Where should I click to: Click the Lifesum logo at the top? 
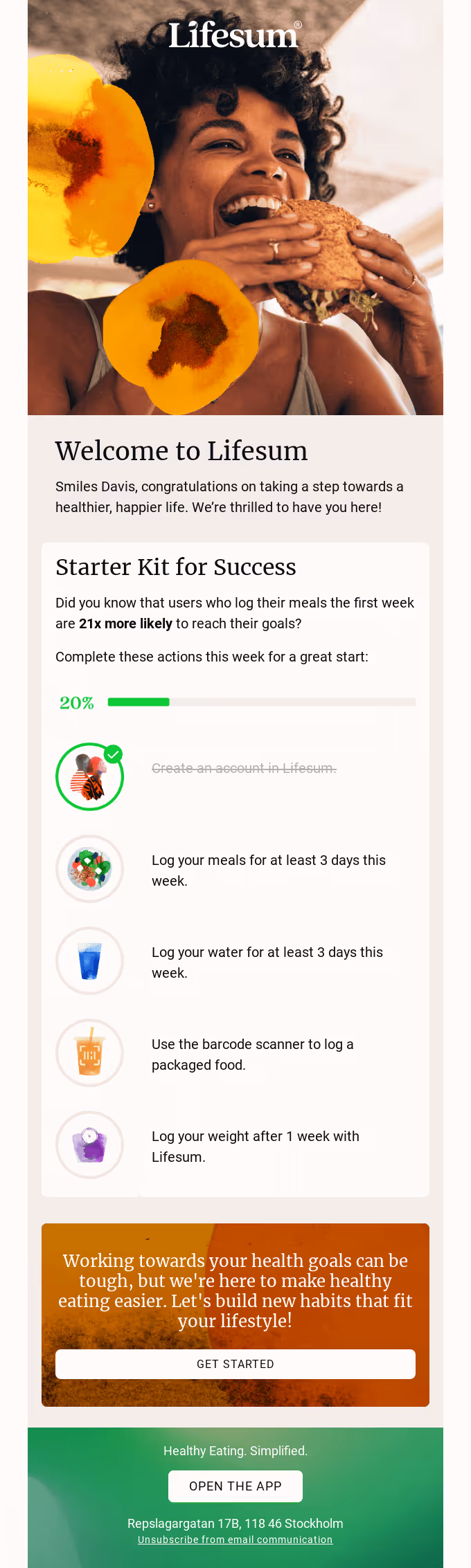click(x=234, y=33)
